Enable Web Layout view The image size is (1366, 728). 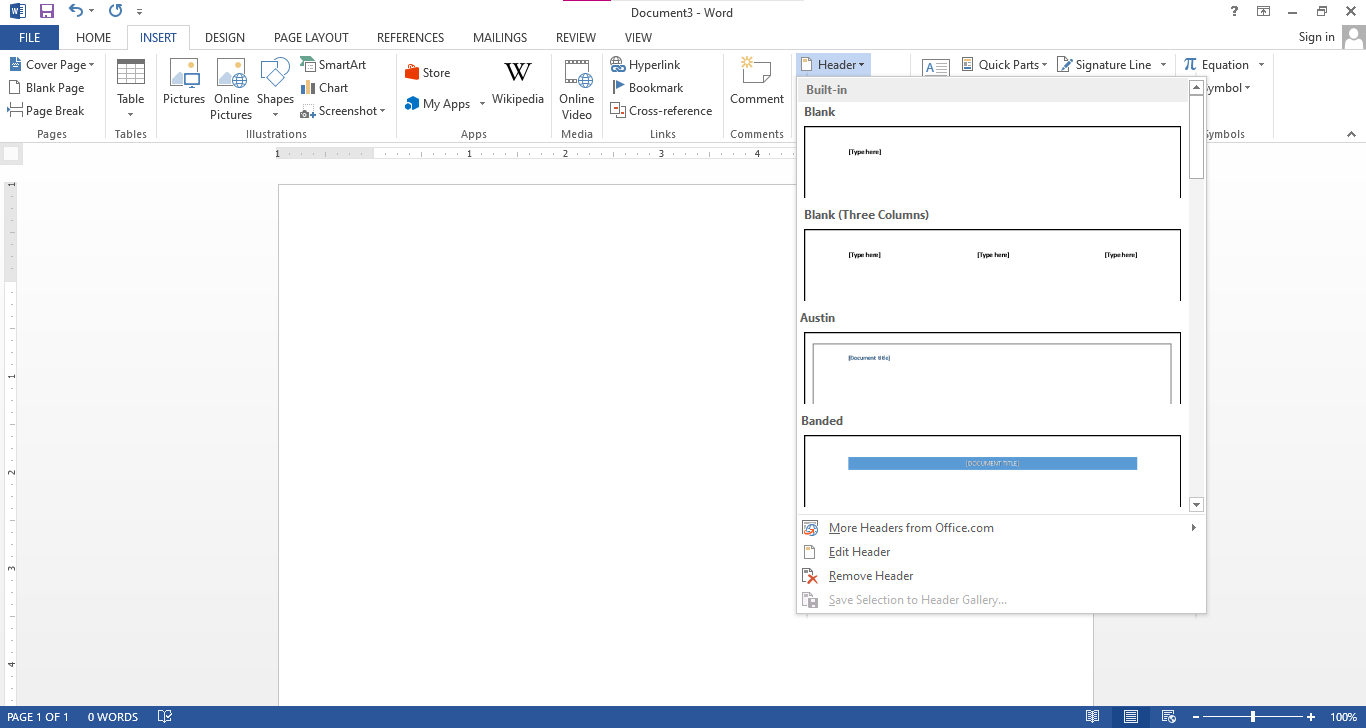point(1168,716)
